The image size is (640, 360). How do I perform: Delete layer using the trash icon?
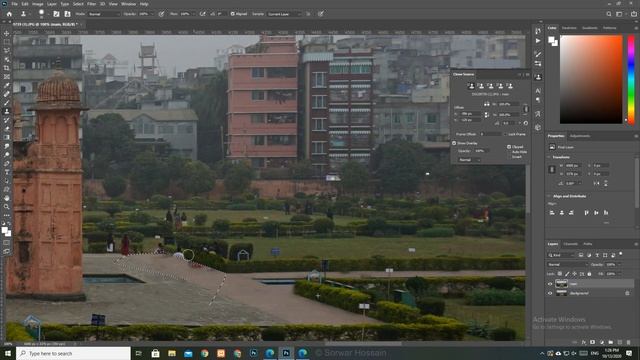coord(629,342)
